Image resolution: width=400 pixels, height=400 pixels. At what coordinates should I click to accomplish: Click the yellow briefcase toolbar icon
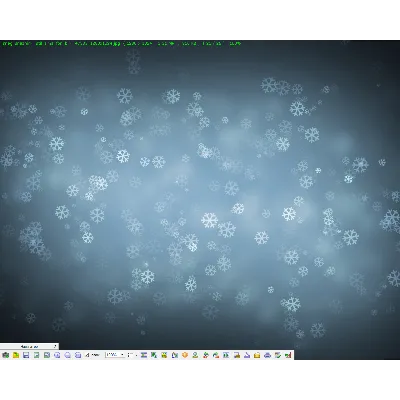[257, 355]
